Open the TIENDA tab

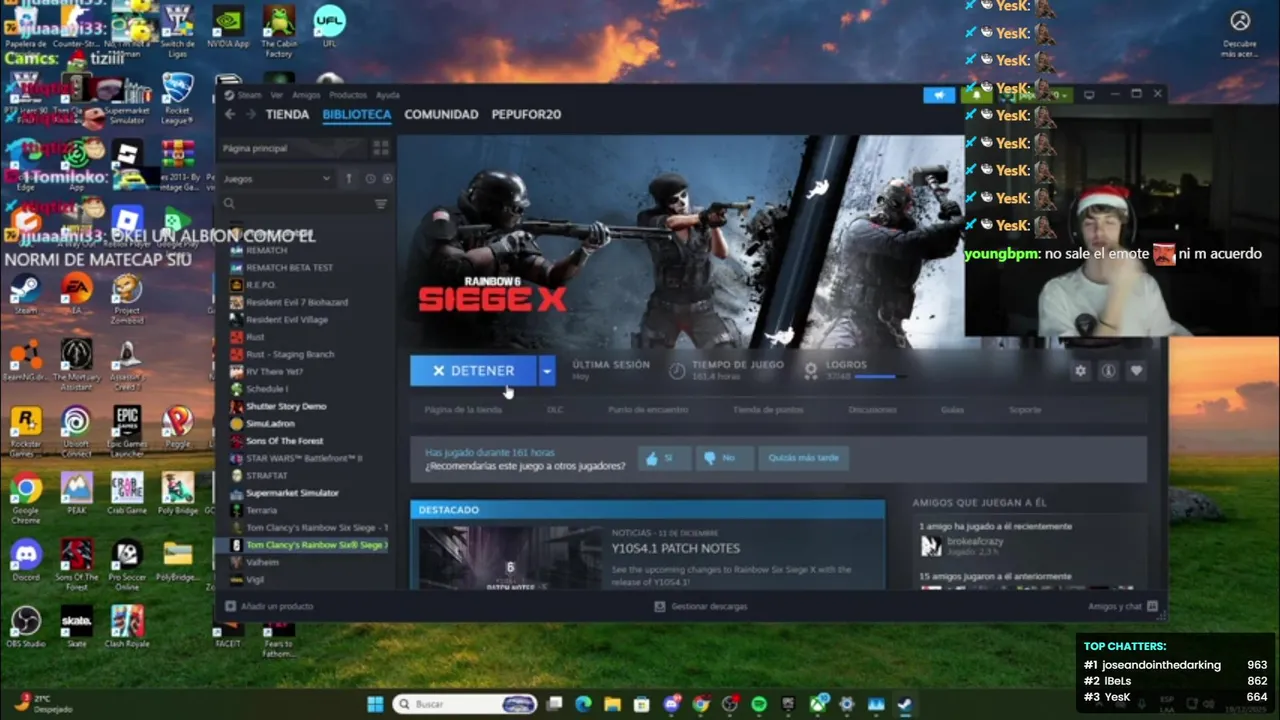tap(287, 114)
